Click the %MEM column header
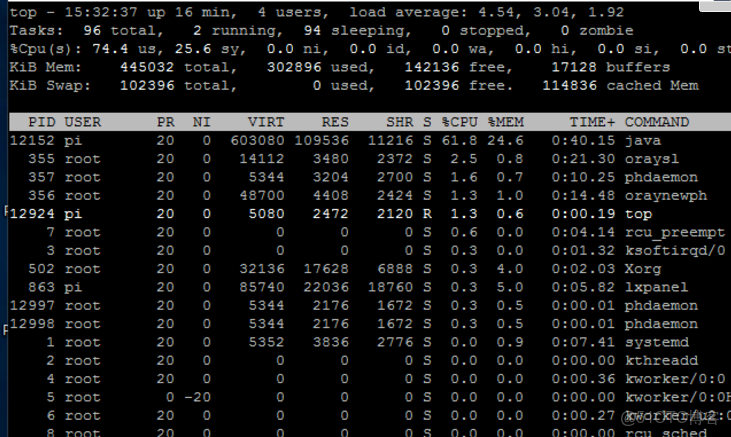Image resolution: width=731 pixels, height=437 pixels. tap(506, 122)
